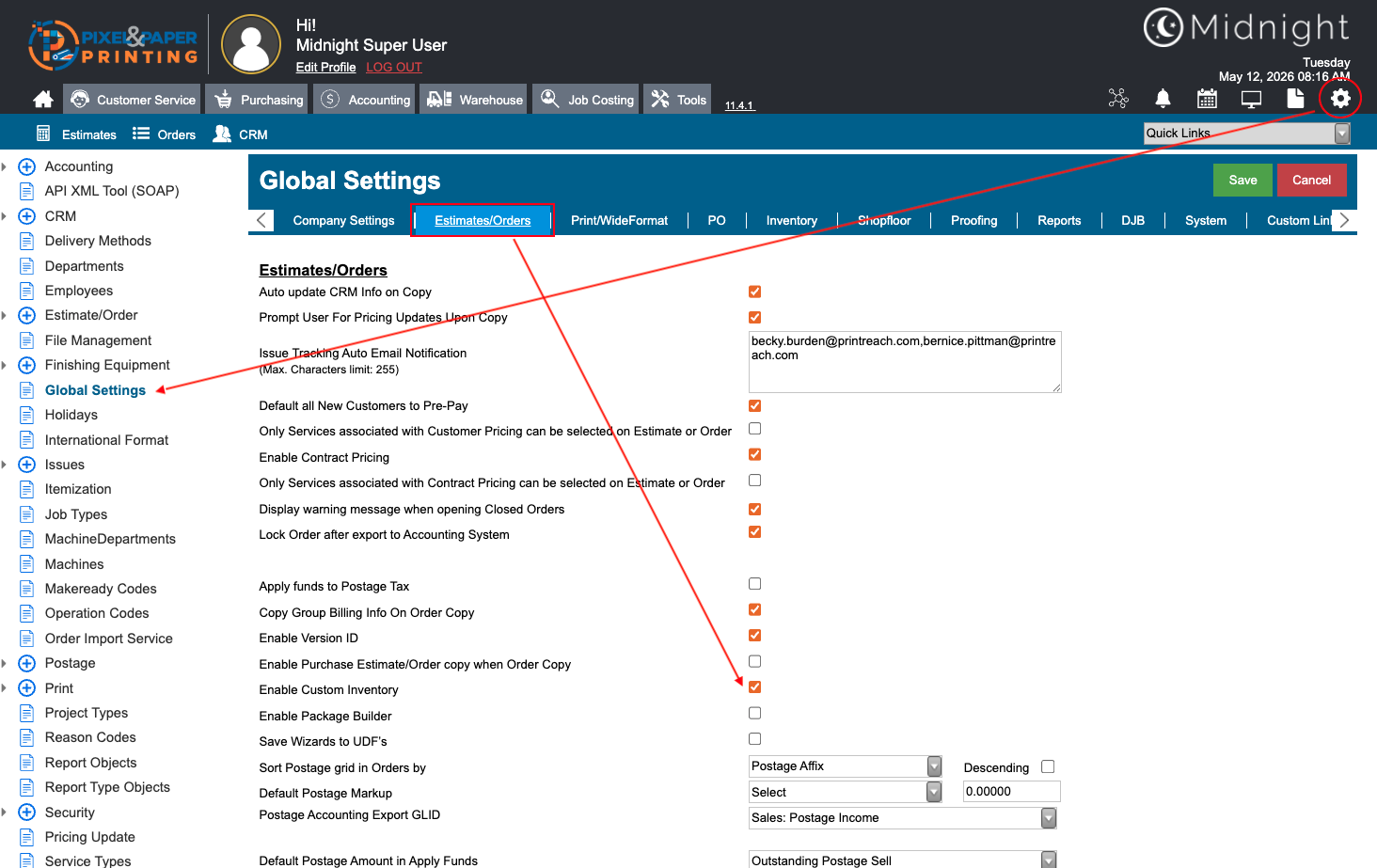Open Default Postage Markup Select dropdown
Screen dimensions: 1377x868
coord(845,792)
